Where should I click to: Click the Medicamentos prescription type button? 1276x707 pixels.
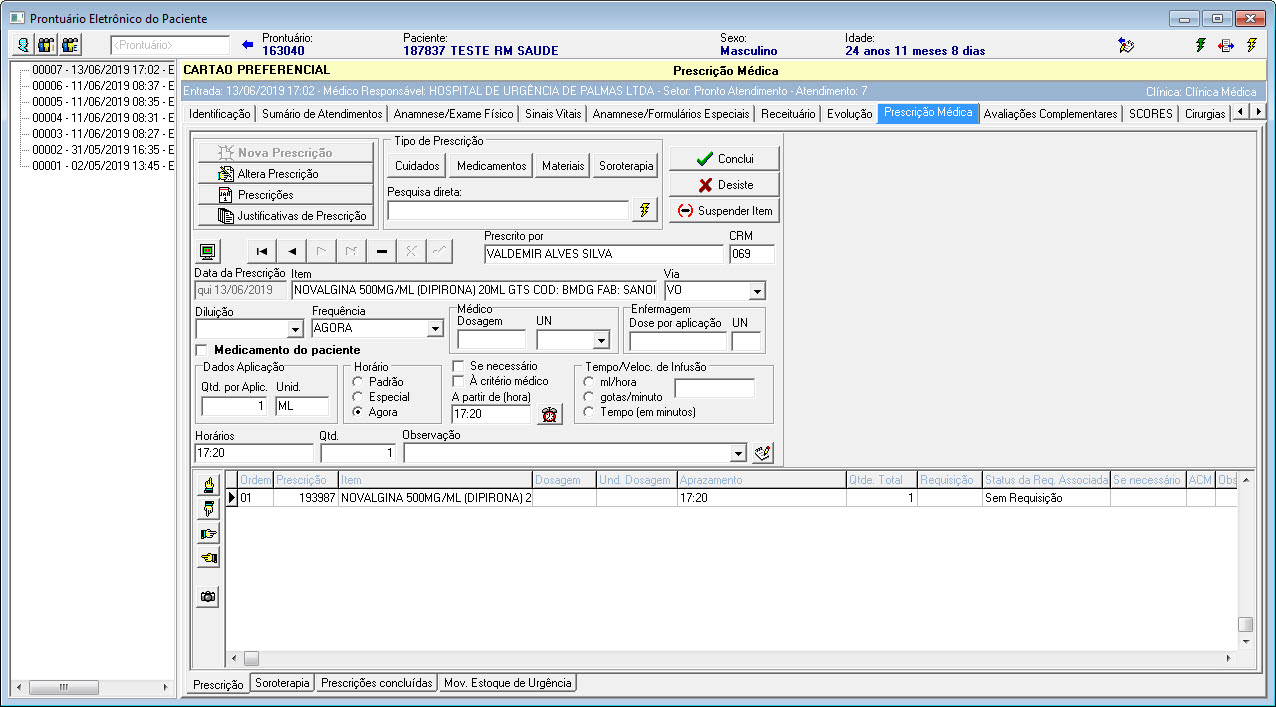coord(491,166)
